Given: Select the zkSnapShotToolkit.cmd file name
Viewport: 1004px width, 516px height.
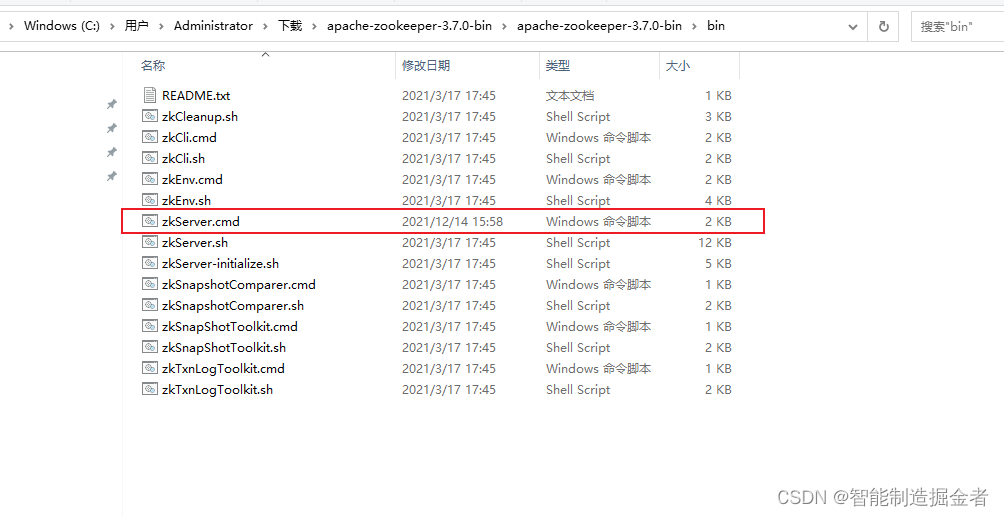Looking at the screenshot, I should pyautogui.click(x=230, y=327).
